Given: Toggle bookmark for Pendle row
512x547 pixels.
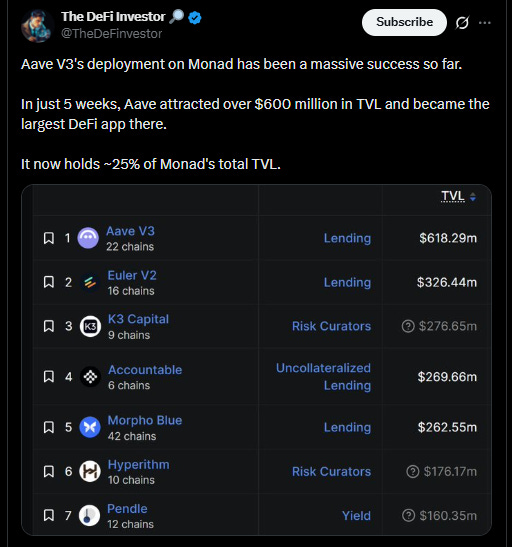Looking at the screenshot, I should coord(49,515).
